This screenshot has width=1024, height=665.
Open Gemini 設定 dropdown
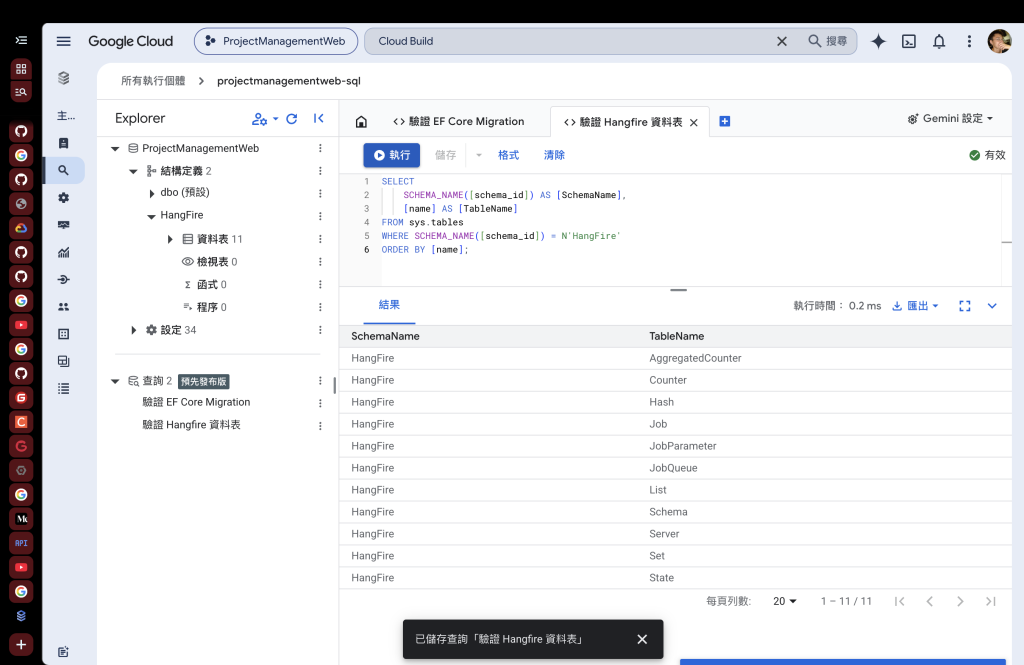950,118
